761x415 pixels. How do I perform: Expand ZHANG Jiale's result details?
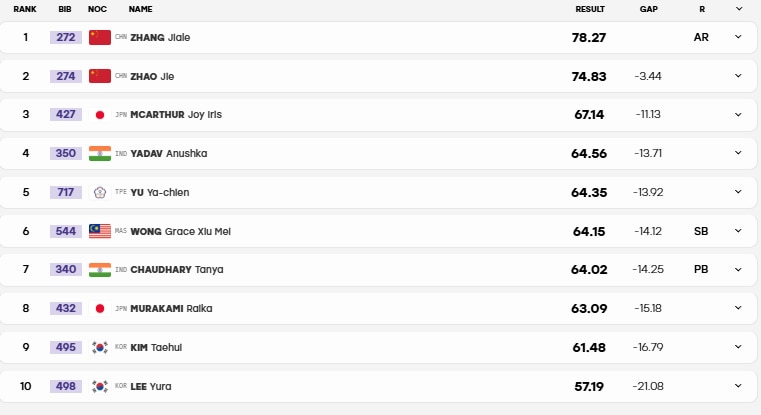(738, 37)
